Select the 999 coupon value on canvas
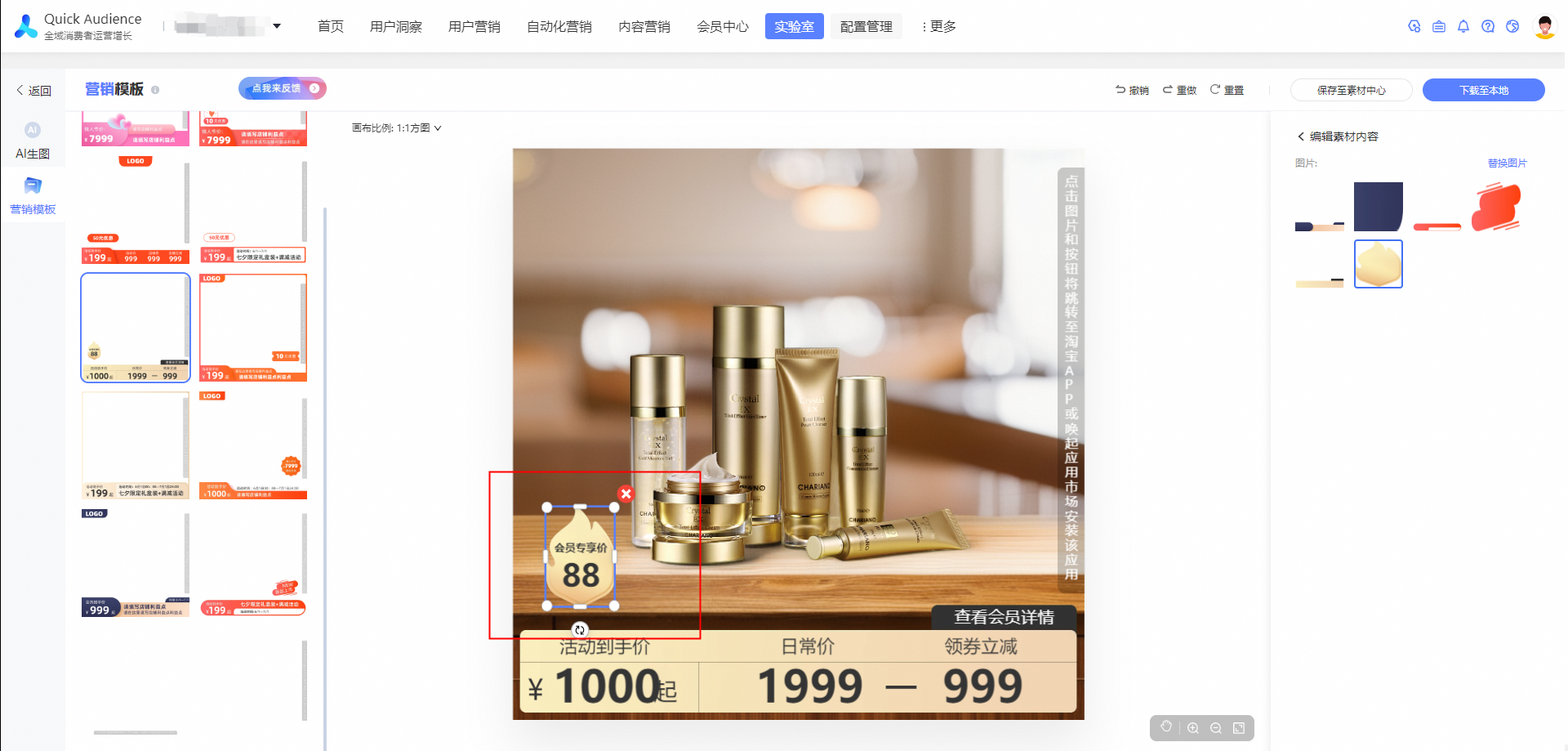1568x751 pixels. point(983,686)
